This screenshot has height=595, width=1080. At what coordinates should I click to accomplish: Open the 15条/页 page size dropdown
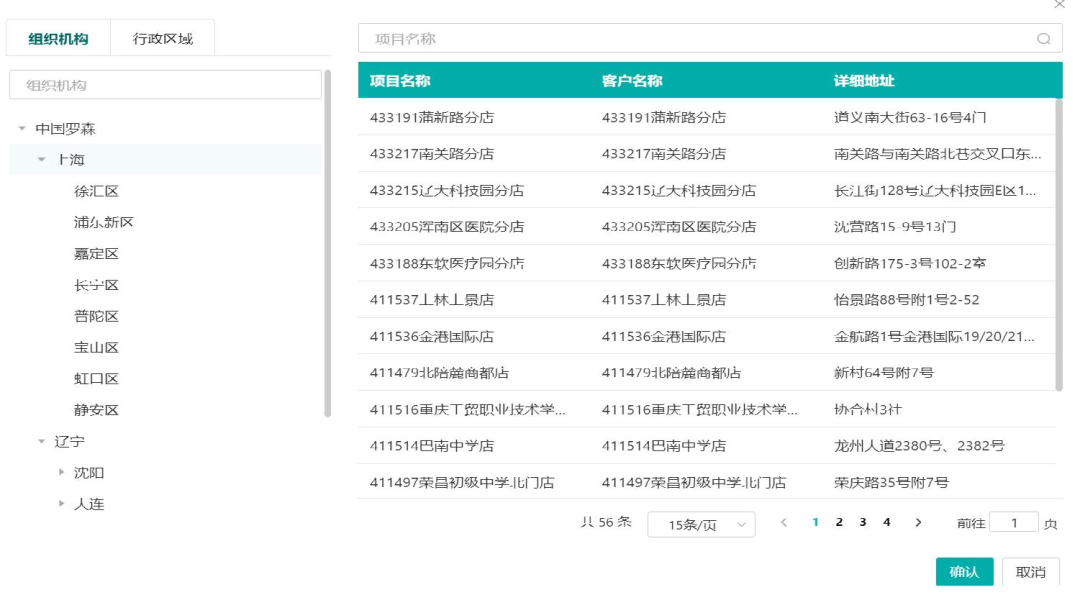[701, 525]
